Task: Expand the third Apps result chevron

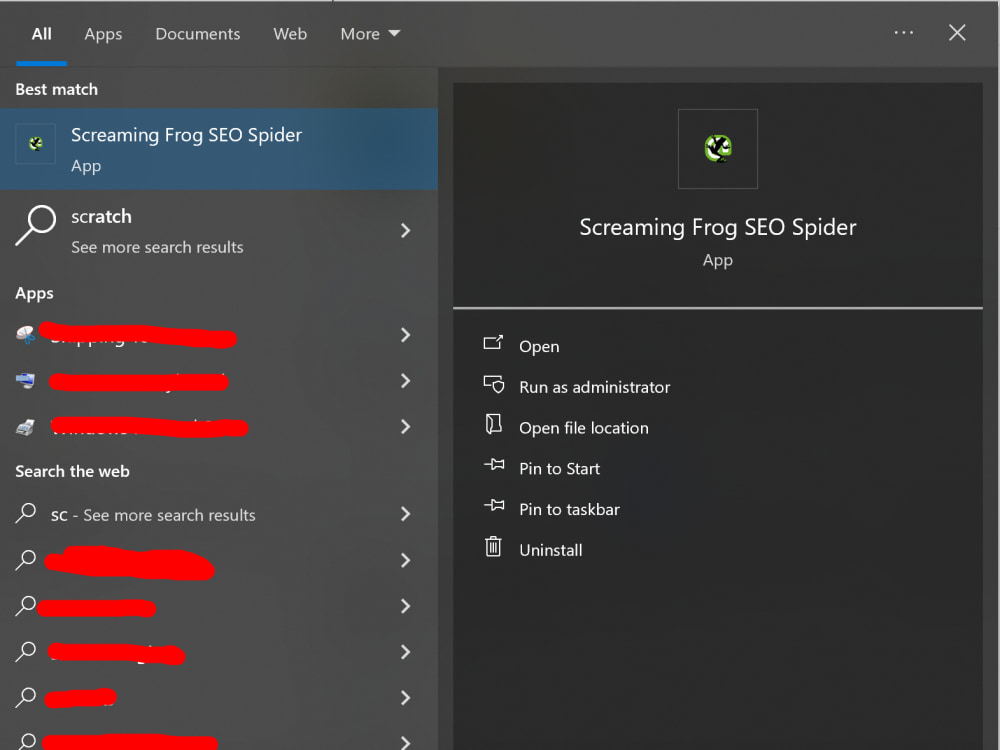Action: (x=406, y=427)
